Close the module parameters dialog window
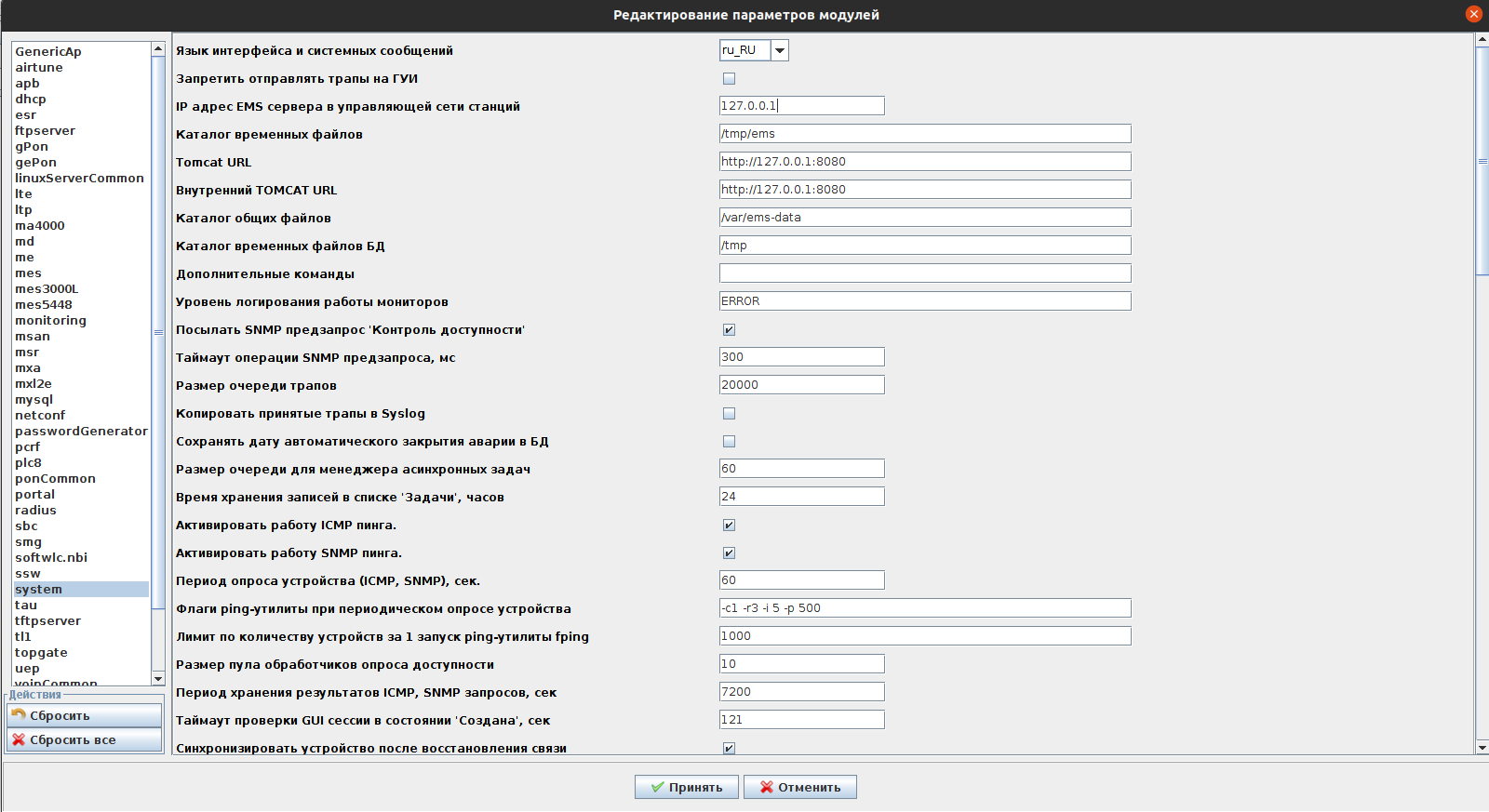This screenshot has width=1489, height=812. point(1474,14)
